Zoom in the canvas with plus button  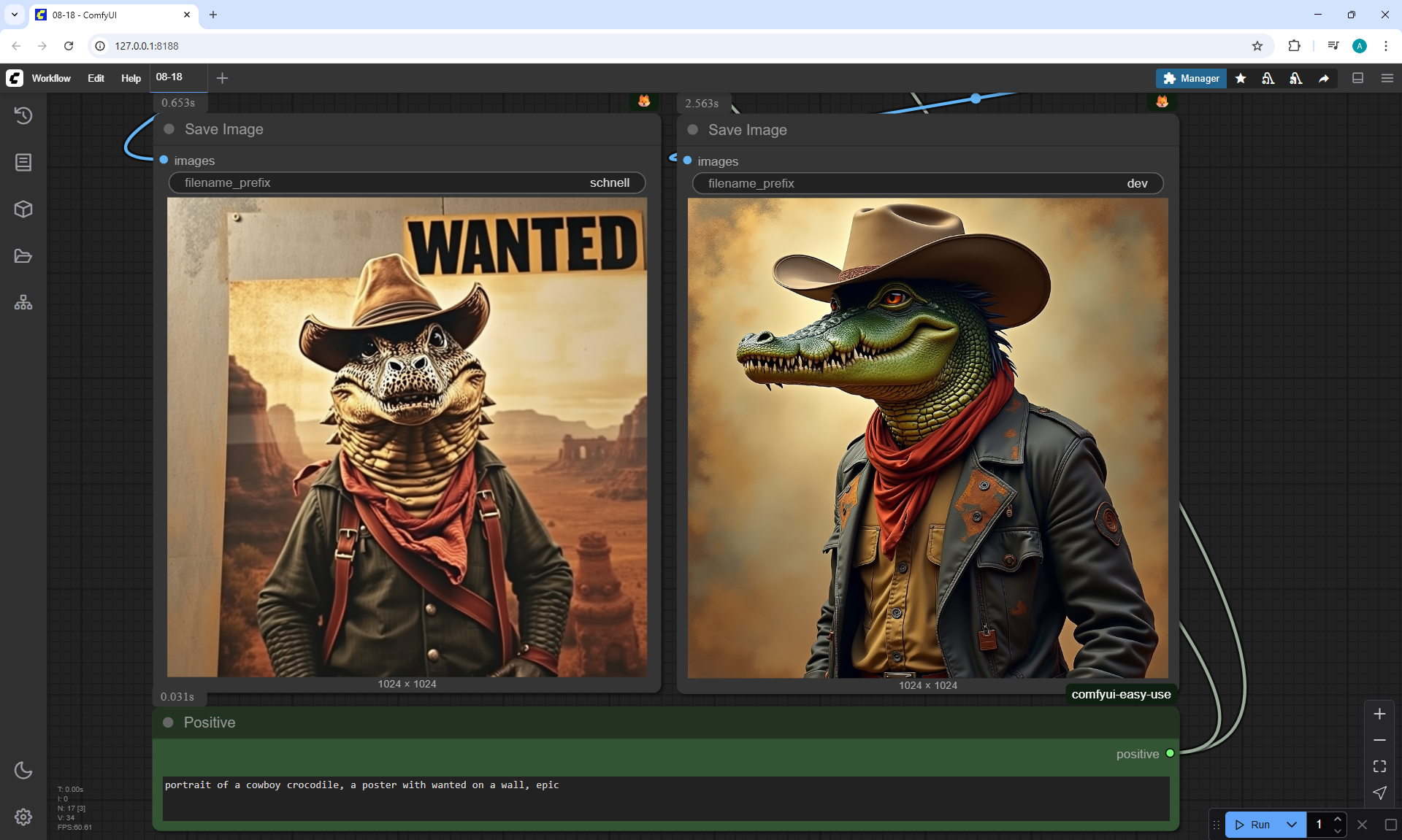point(1379,714)
